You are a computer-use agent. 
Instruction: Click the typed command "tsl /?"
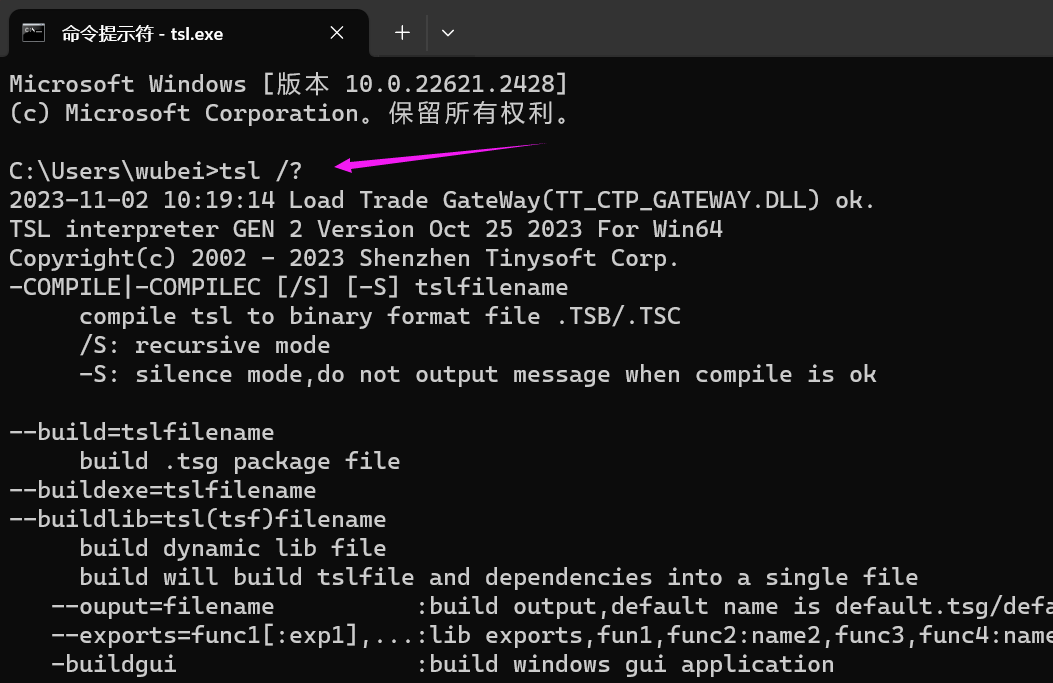pyautogui.click(x=260, y=171)
